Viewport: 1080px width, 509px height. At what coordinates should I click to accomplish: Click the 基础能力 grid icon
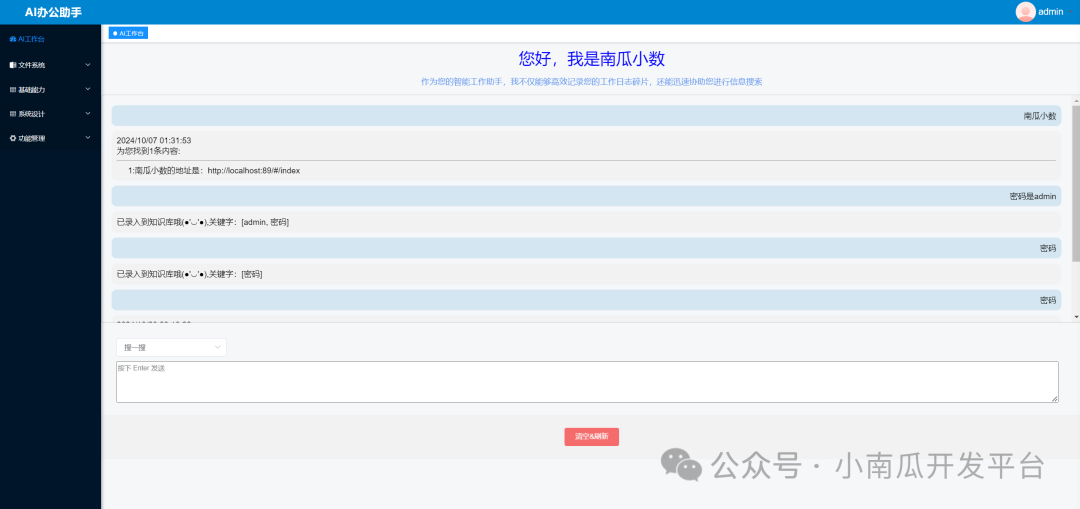click(13, 90)
